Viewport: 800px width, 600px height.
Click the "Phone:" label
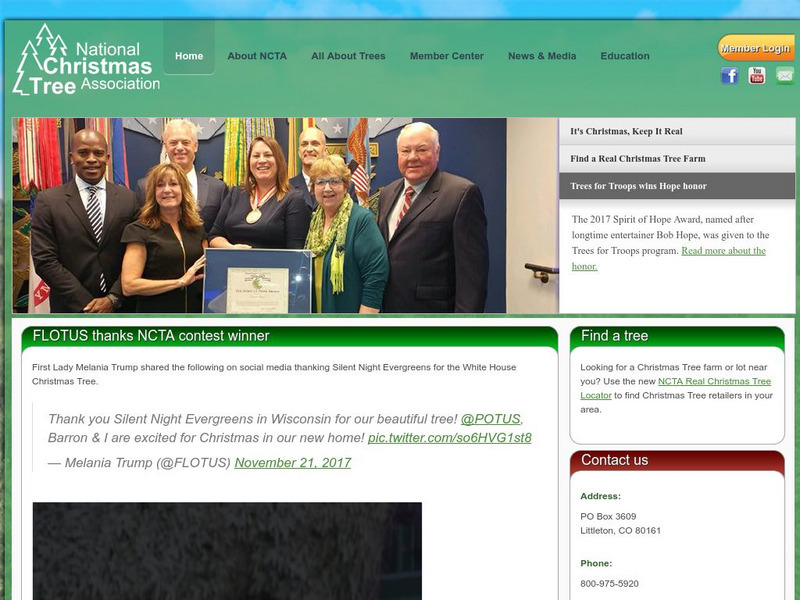tap(596, 563)
